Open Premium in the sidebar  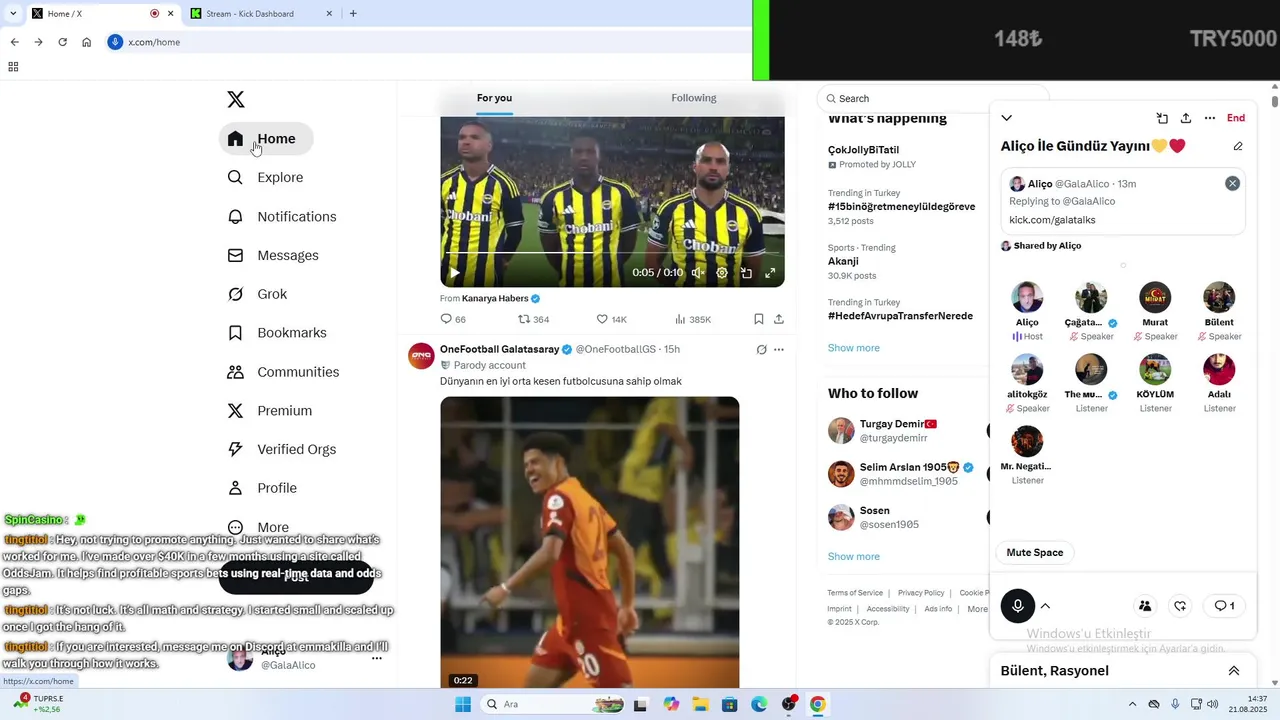[271, 411]
